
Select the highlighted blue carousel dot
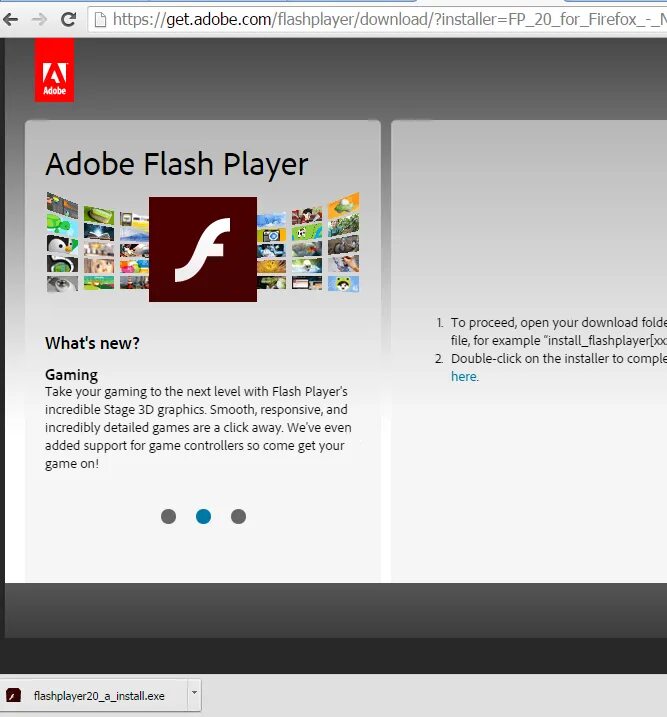pos(203,517)
